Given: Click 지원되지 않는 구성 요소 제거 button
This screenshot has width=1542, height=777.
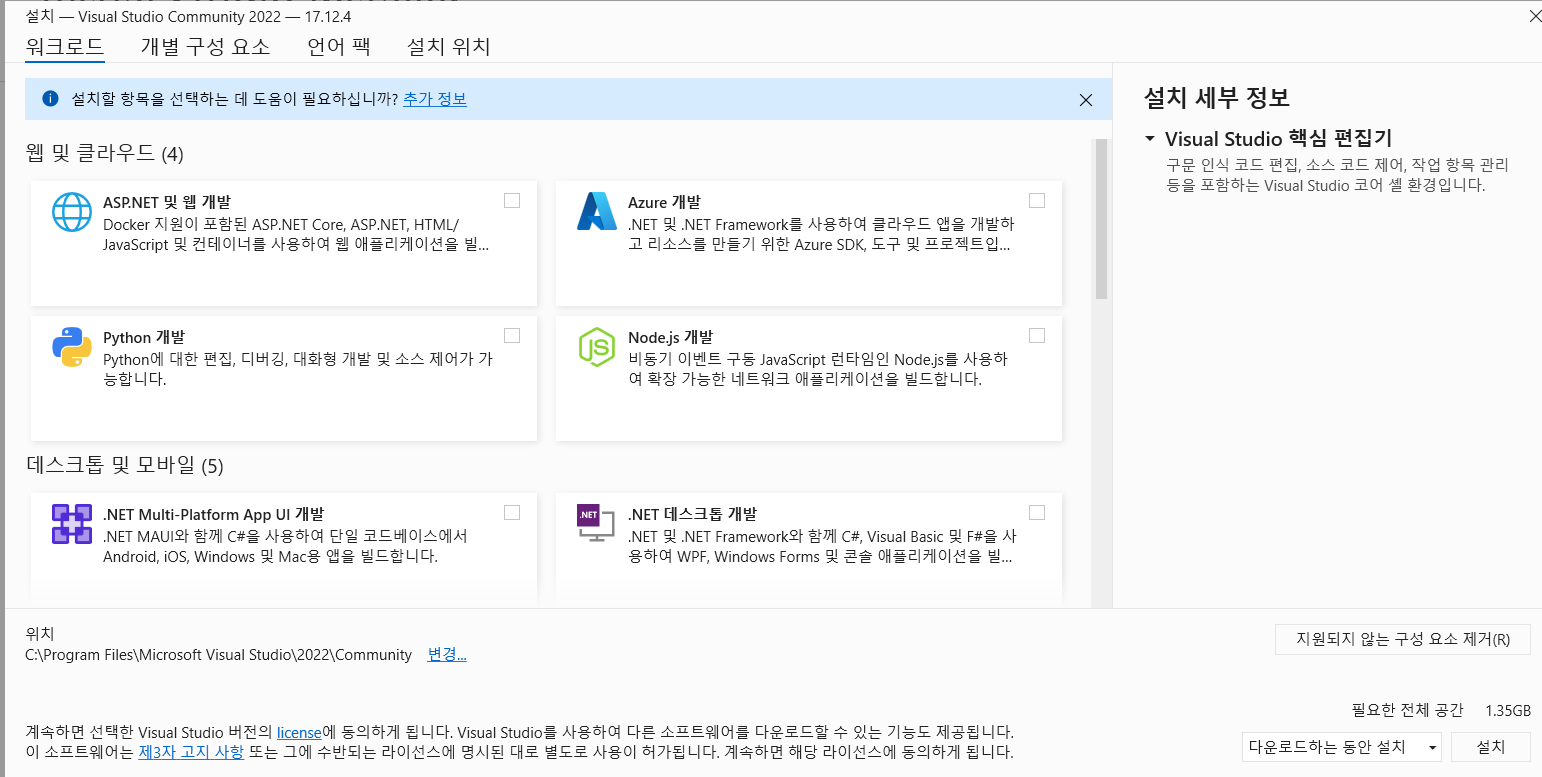Looking at the screenshot, I should click(x=1403, y=639).
